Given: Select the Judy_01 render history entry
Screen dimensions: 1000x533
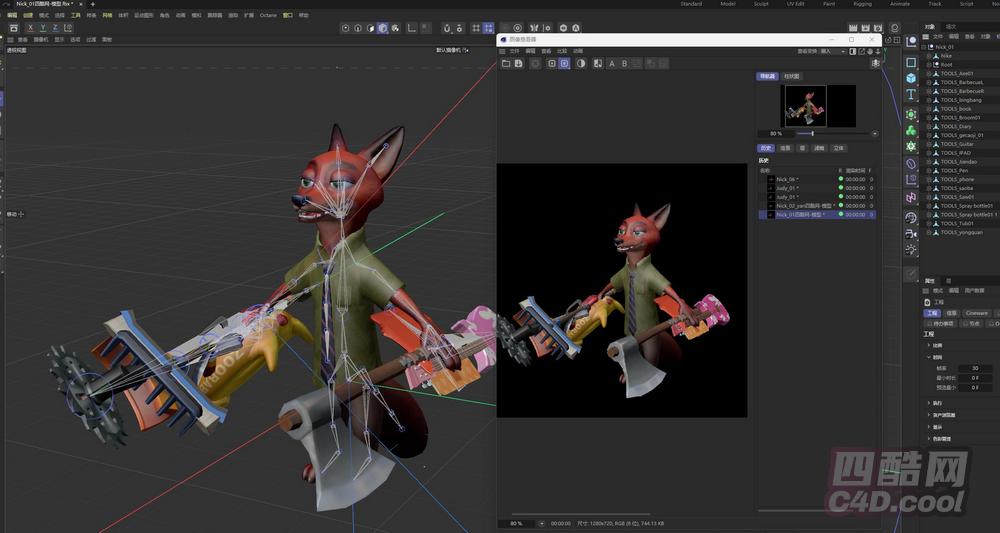Looking at the screenshot, I should click(787, 188).
